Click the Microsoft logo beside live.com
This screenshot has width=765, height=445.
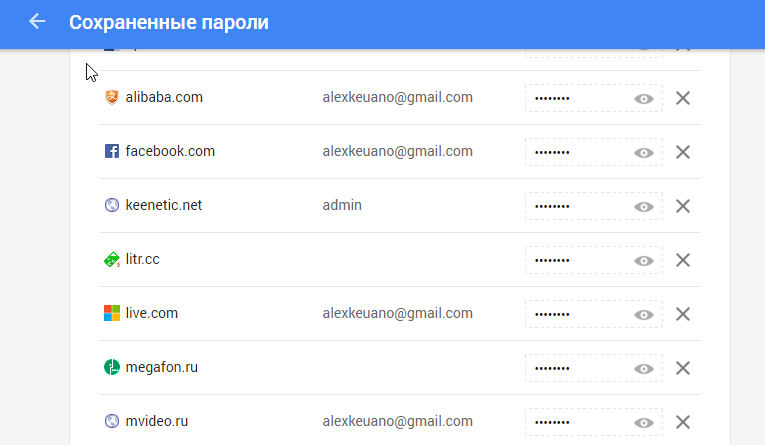112,314
